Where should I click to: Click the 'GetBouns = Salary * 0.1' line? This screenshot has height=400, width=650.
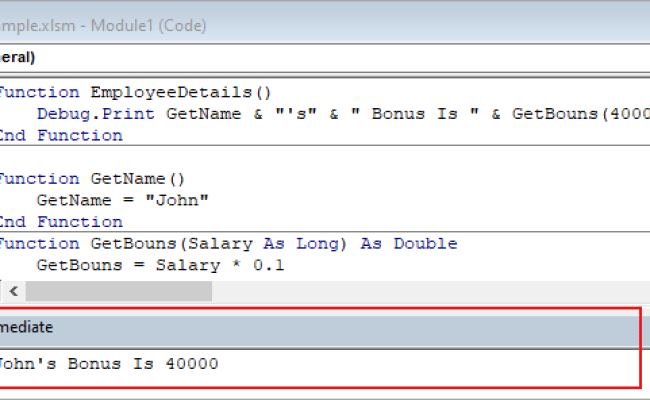click(x=161, y=265)
